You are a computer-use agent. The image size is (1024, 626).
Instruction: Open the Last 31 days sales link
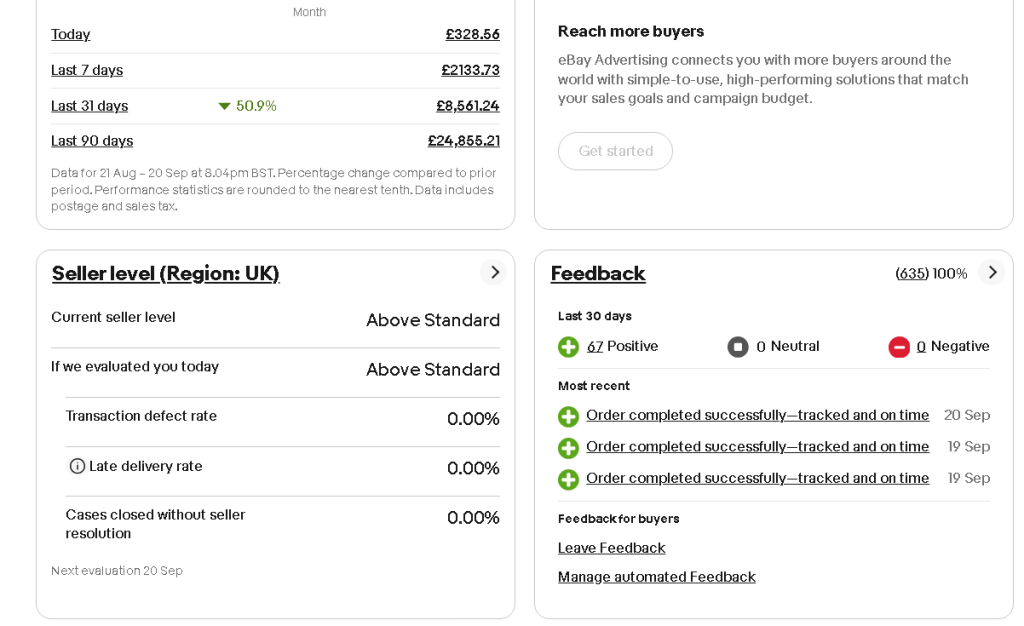pos(89,106)
